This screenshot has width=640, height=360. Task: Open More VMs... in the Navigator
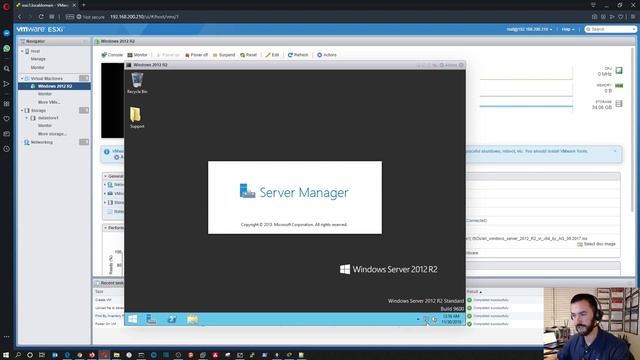[49, 102]
